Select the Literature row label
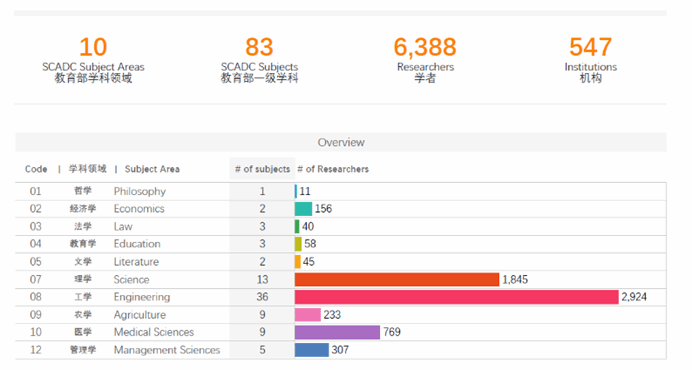The width and height of the screenshot is (692, 370). pos(136,262)
